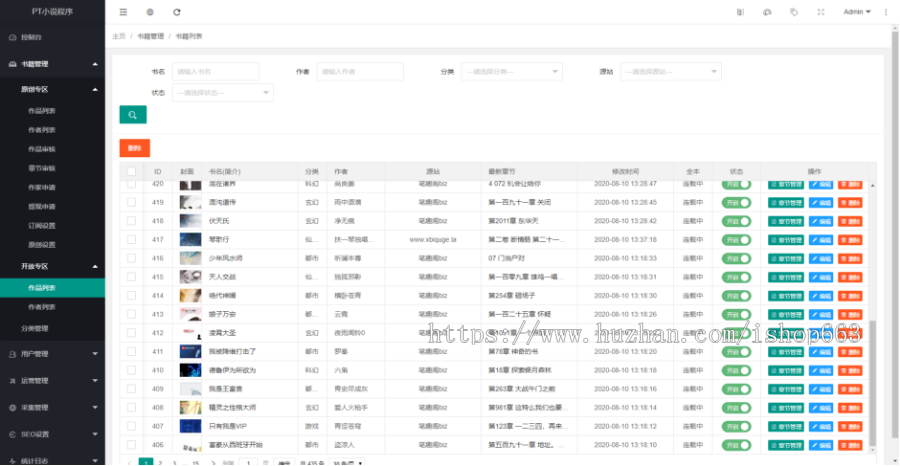Click 章节管理 button for book ID 411
Screen dimensions: 900x466
click(786, 352)
